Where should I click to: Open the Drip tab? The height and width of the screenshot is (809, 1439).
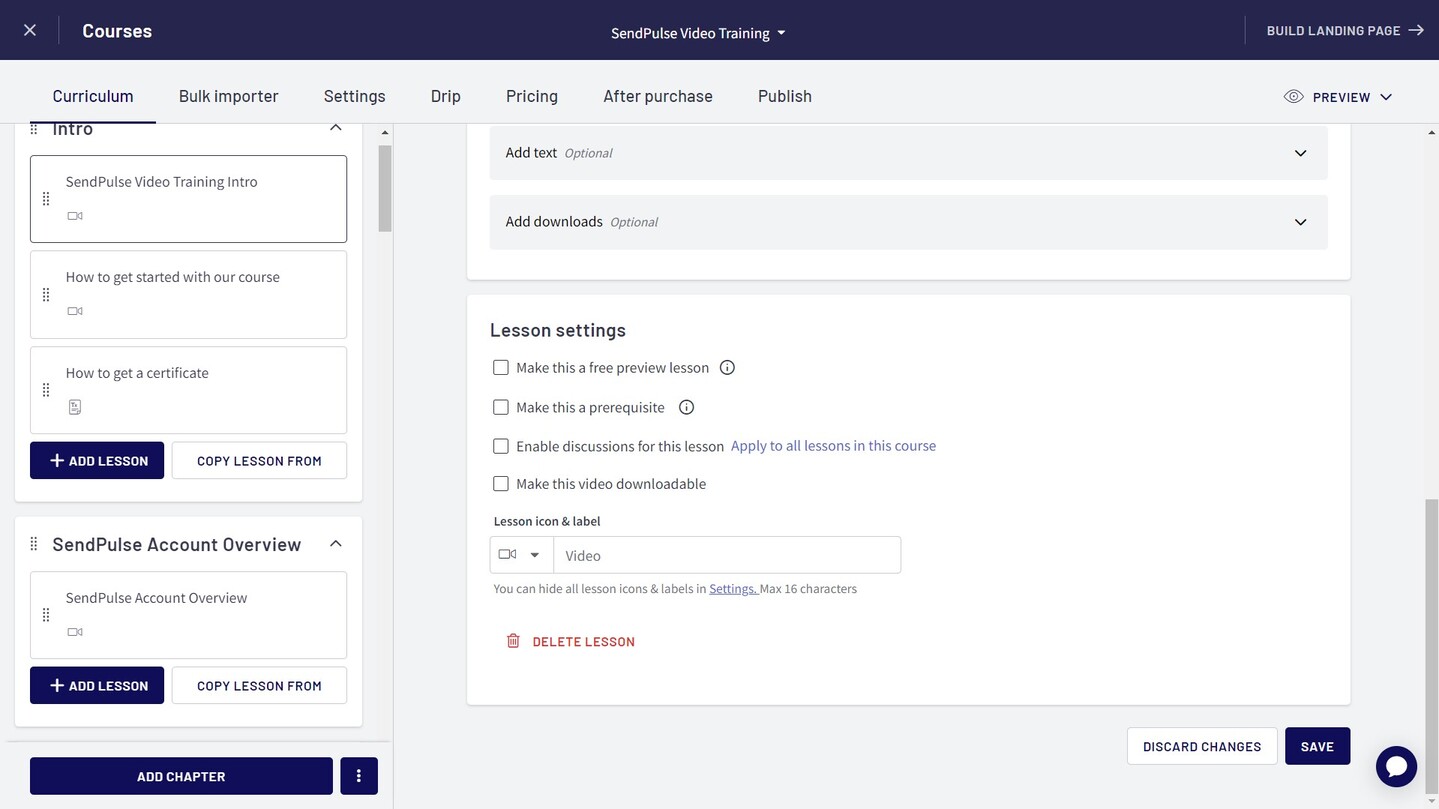[445, 94]
